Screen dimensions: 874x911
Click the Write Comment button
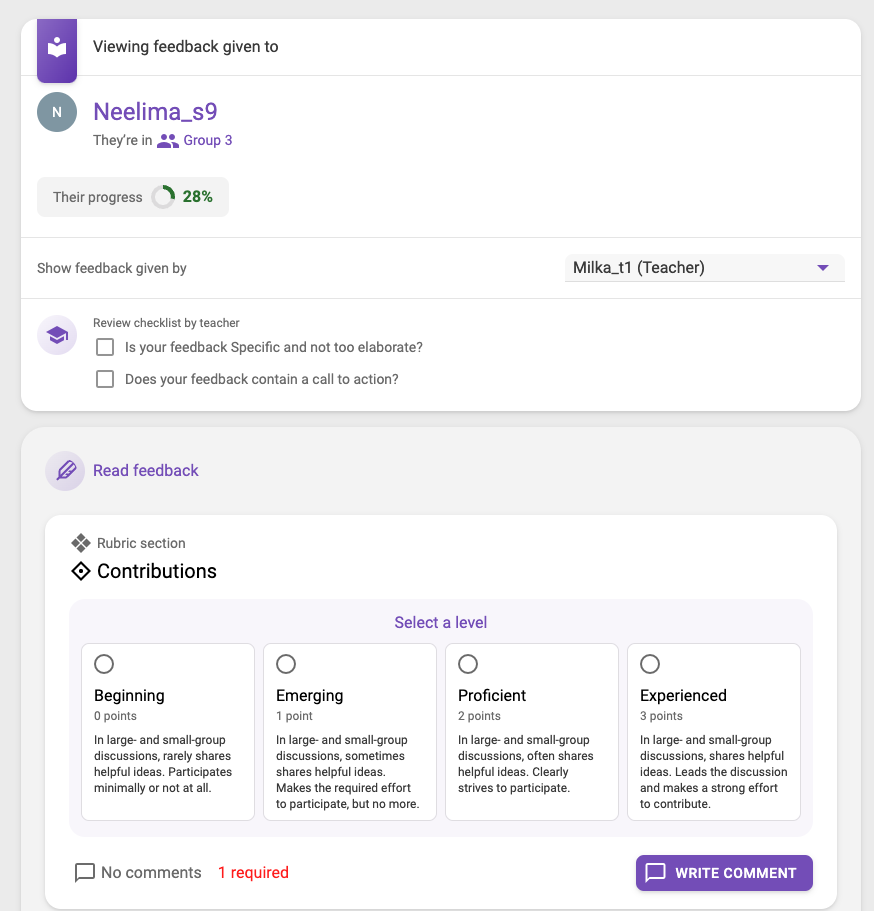click(724, 873)
